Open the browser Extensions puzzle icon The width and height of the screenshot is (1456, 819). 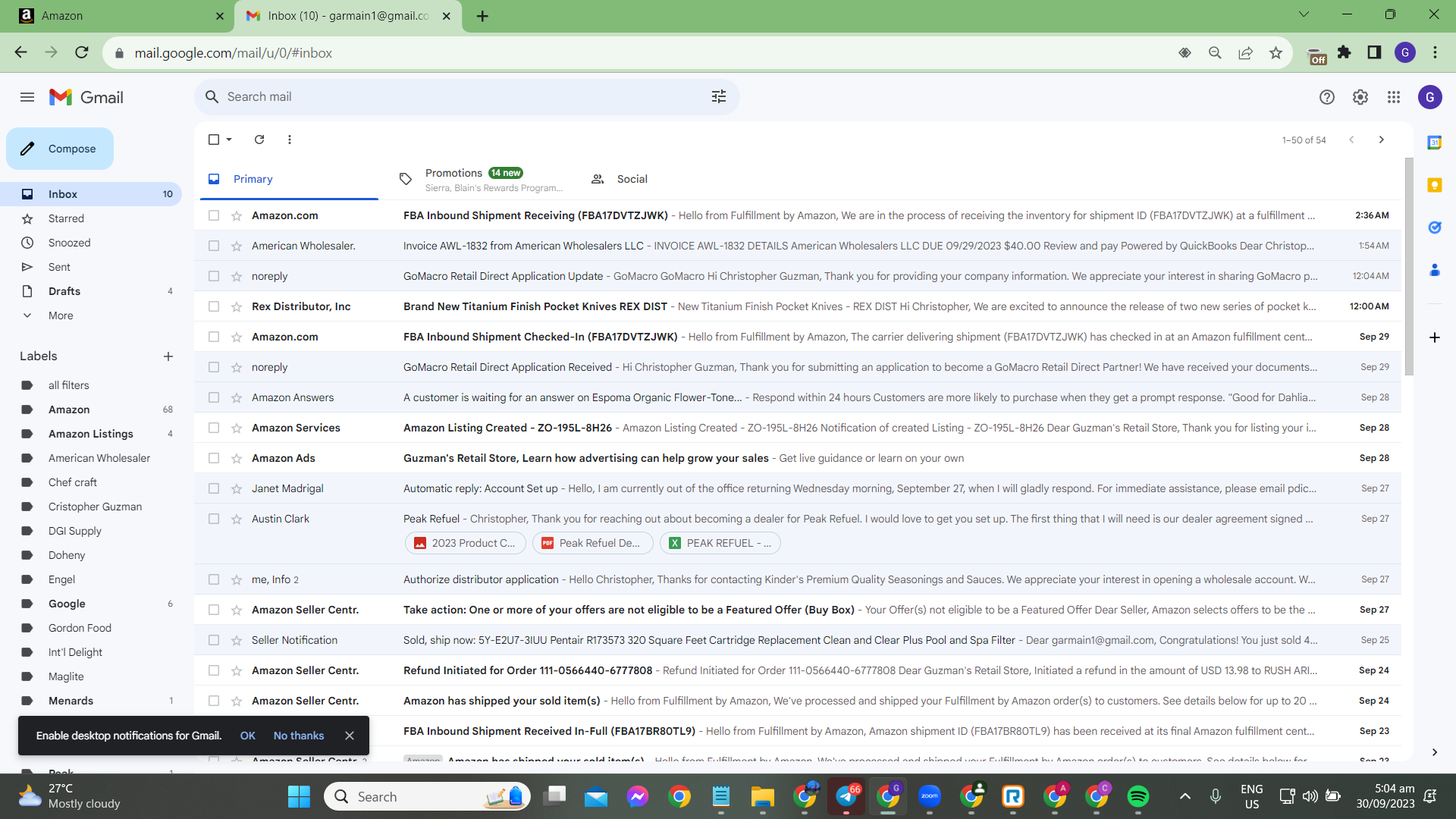[1345, 52]
